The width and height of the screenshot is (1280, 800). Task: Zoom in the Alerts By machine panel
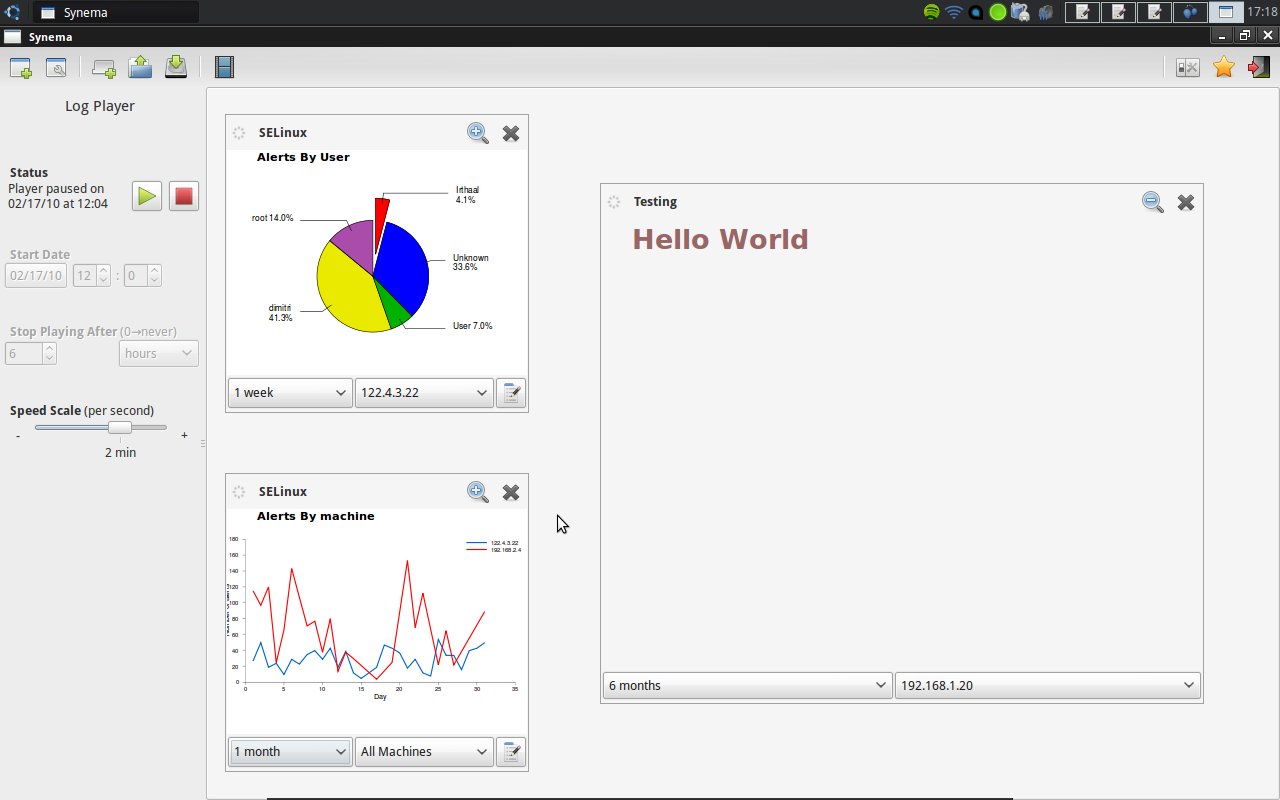pyautogui.click(x=478, y=492)
